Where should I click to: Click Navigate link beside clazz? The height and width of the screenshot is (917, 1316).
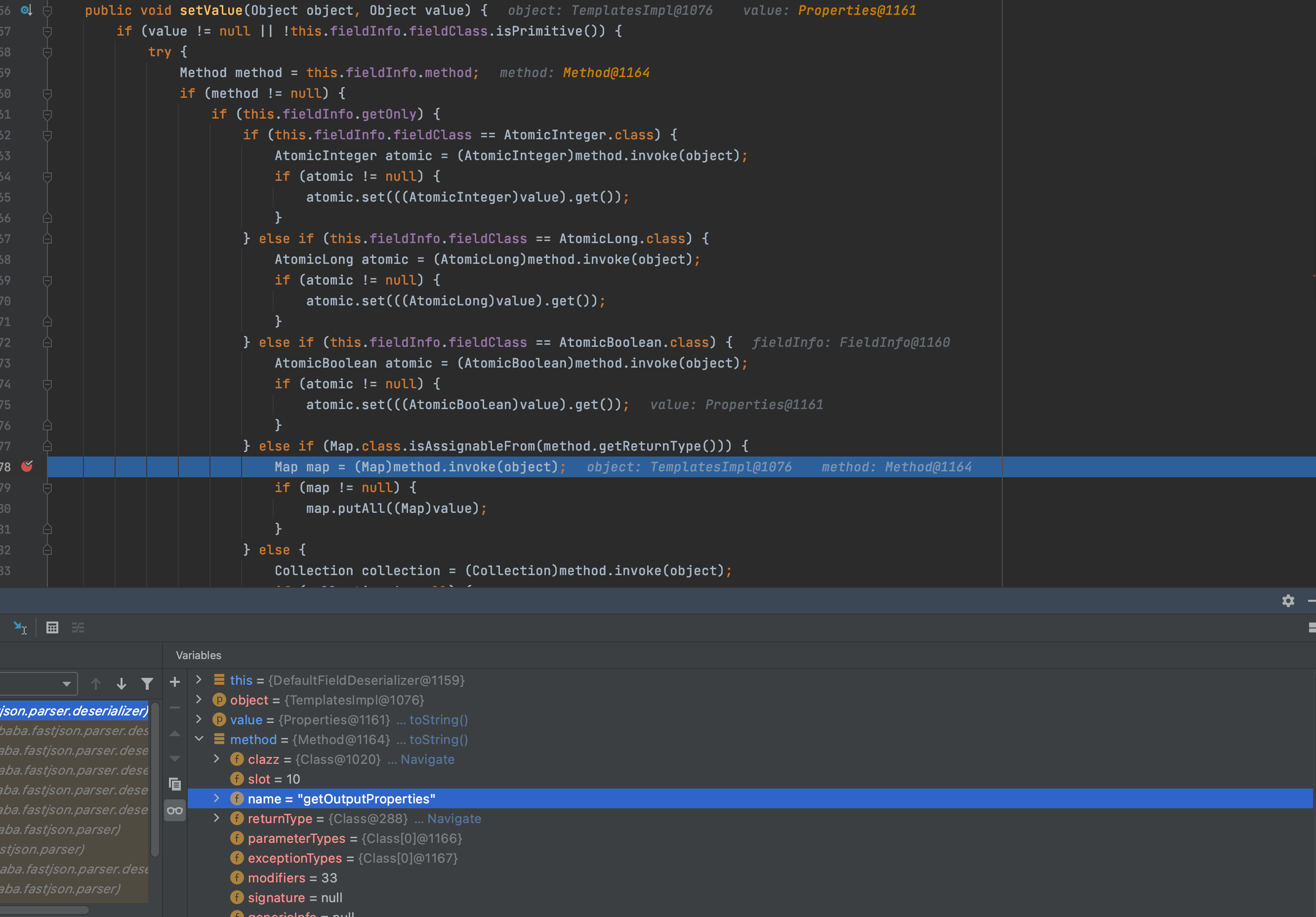click(x=427, y=759)
